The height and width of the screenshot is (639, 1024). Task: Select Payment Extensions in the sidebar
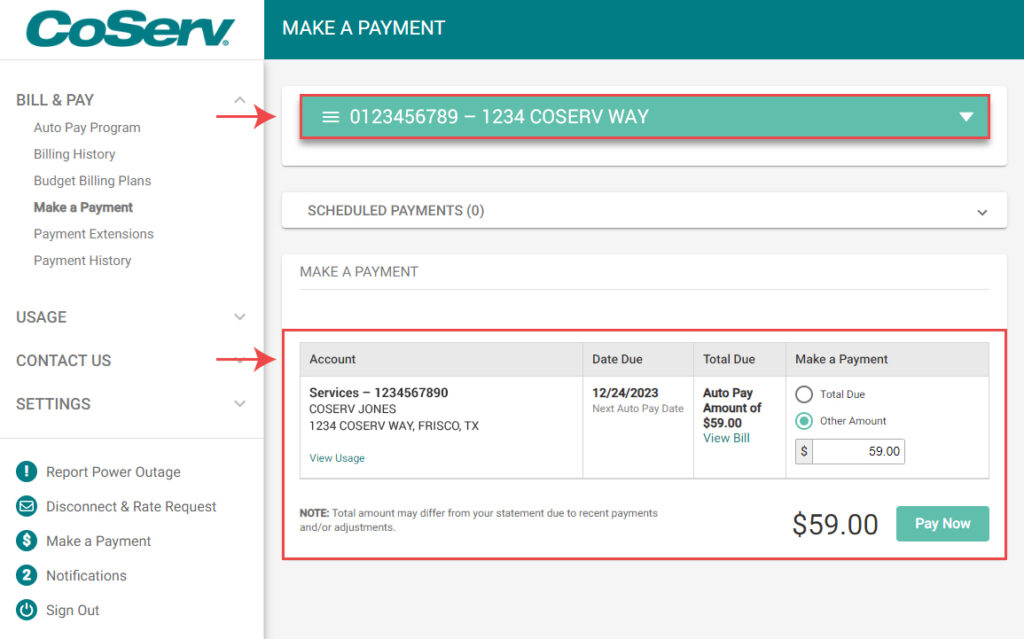click(93, 233)
